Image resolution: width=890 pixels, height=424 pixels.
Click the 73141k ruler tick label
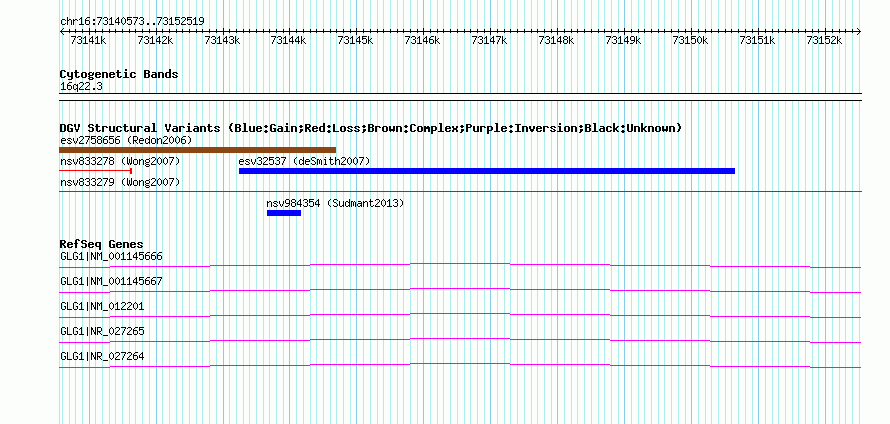87,40
